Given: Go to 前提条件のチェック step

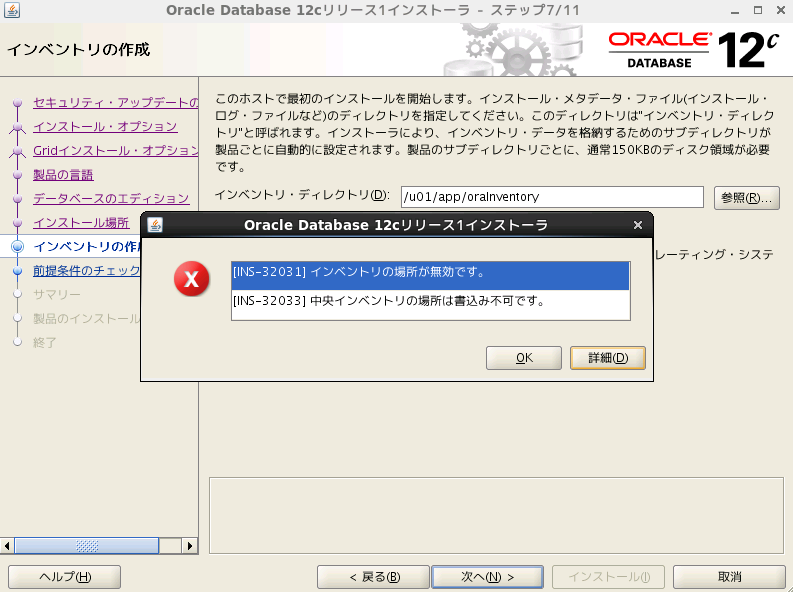Looking at the screenshot, I should click(86, 271).
